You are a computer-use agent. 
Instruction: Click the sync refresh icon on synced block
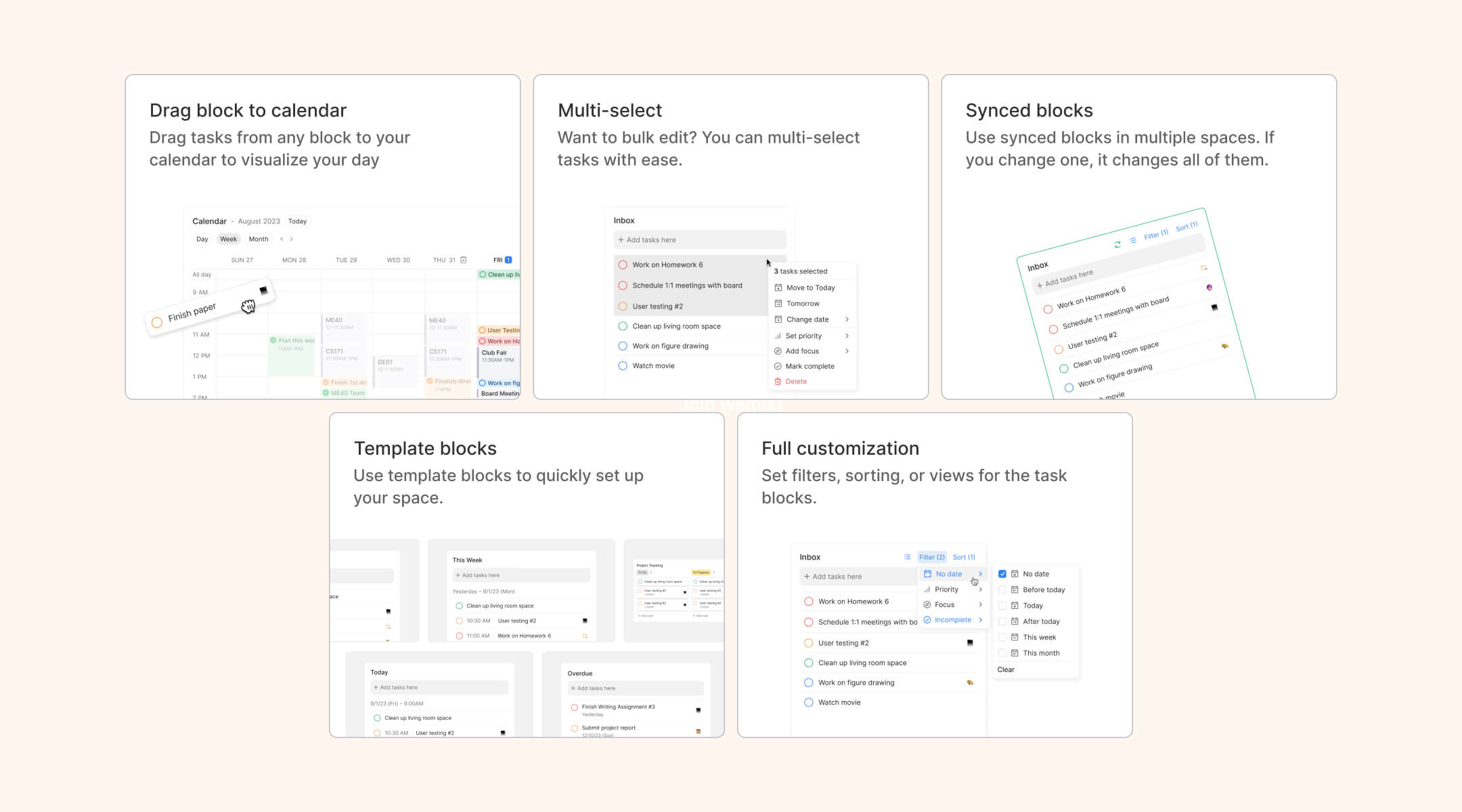1116,243
